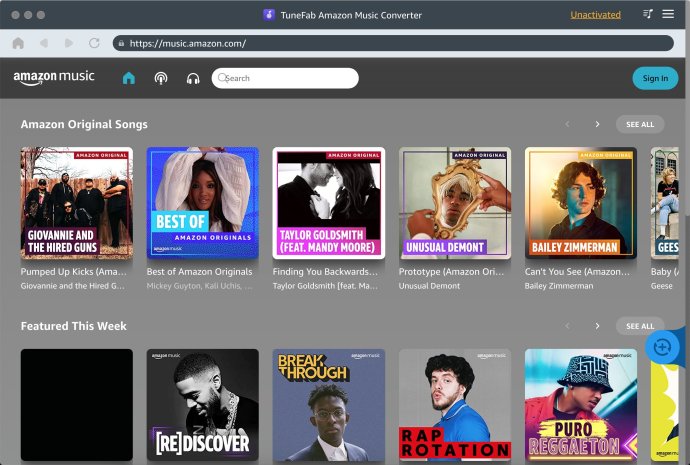
Task: Show next Amazon Original Songs items
Action: tap(597, 124)
